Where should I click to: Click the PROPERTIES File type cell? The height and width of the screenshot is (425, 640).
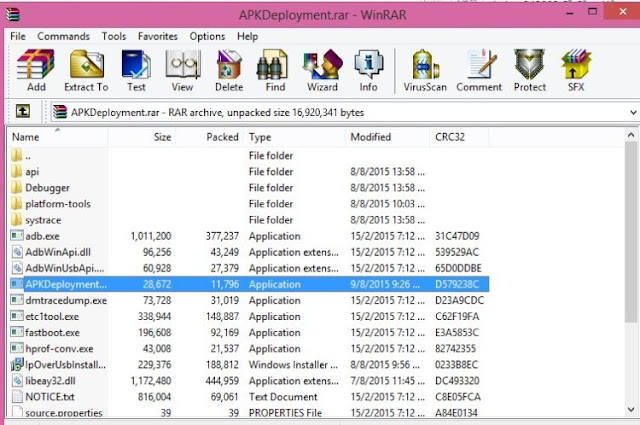(x=285, y=413)
